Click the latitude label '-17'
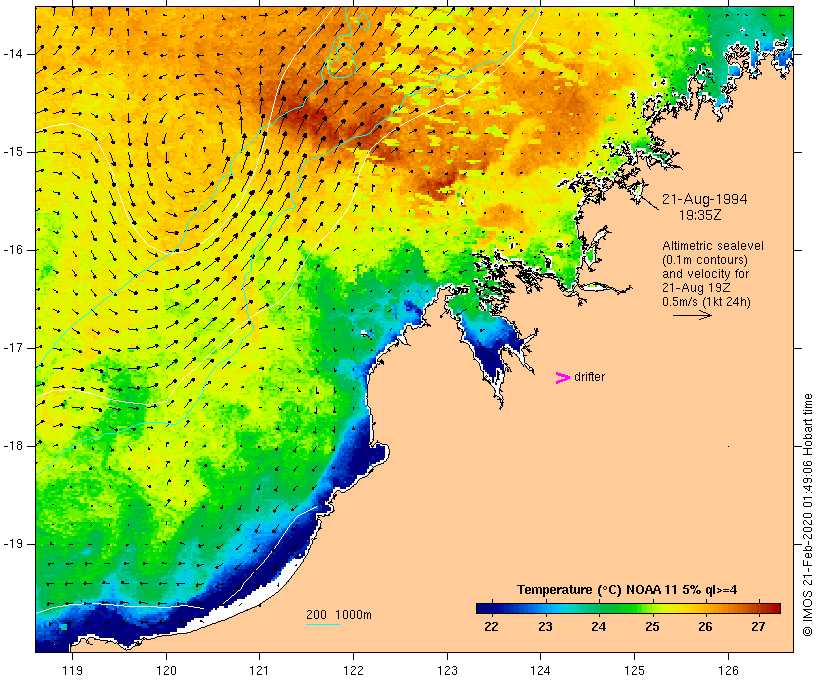The height and width of the screenshot is (680, 820). coord(12,348)
